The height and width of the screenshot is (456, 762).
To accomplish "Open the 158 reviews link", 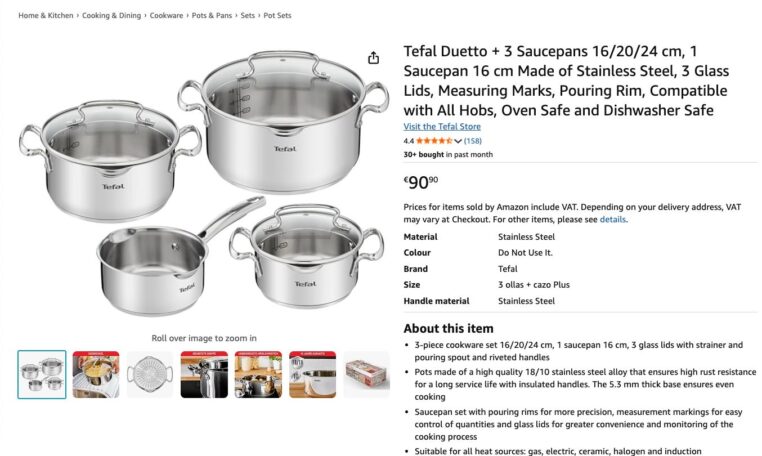I will [472, 141].
